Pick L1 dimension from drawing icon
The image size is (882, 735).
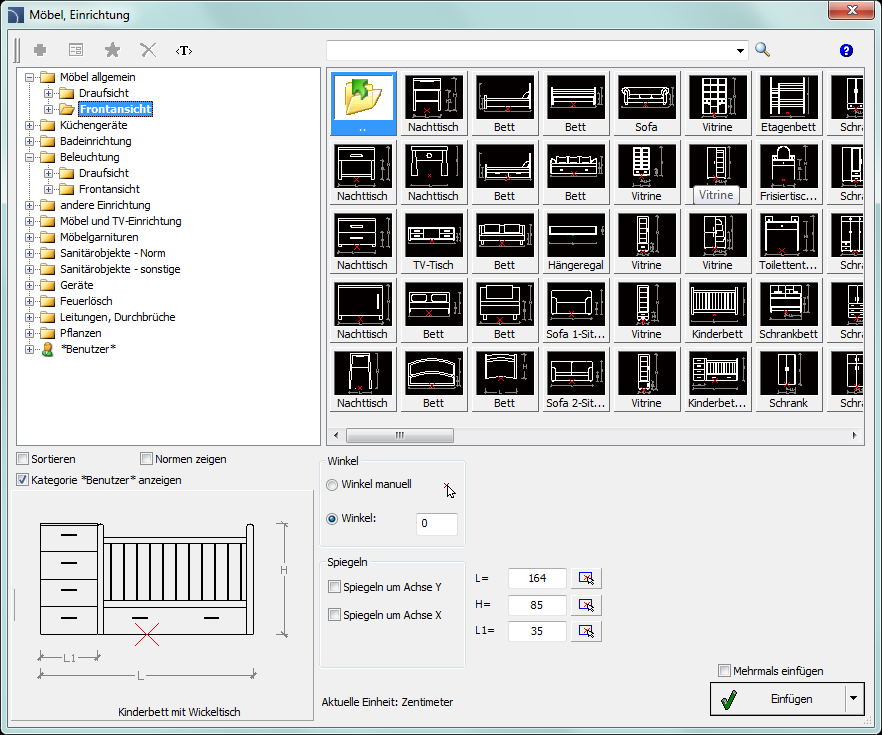tap(586, 631)
